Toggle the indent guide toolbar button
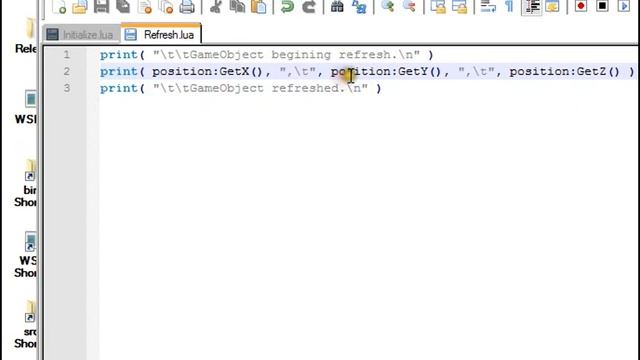The image size is (640, 360). coord(531,7)
